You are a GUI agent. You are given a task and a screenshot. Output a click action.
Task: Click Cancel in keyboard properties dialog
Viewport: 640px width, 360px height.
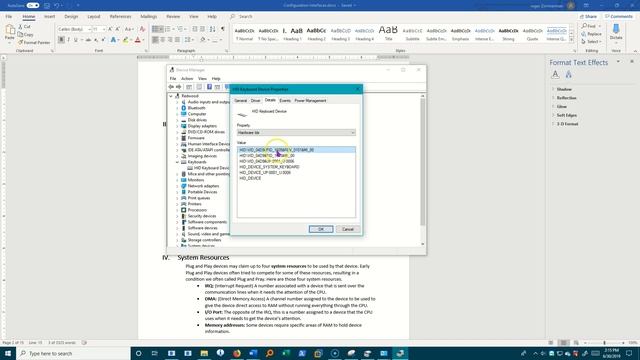click(348, 229)
